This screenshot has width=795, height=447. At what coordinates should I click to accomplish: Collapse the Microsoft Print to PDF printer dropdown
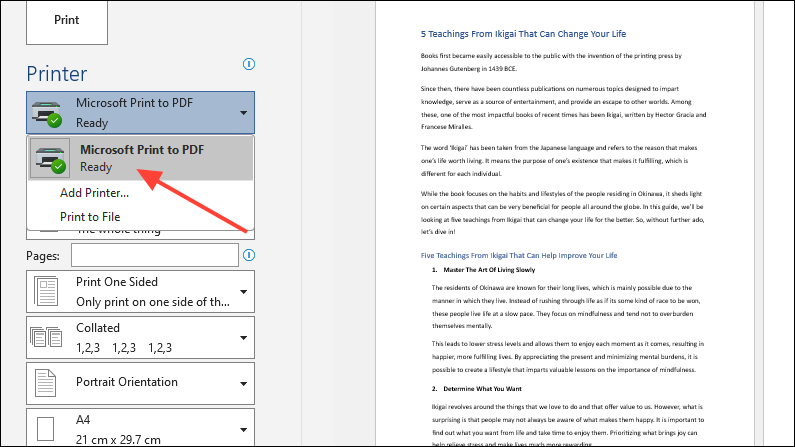click(x=140, y=113)
